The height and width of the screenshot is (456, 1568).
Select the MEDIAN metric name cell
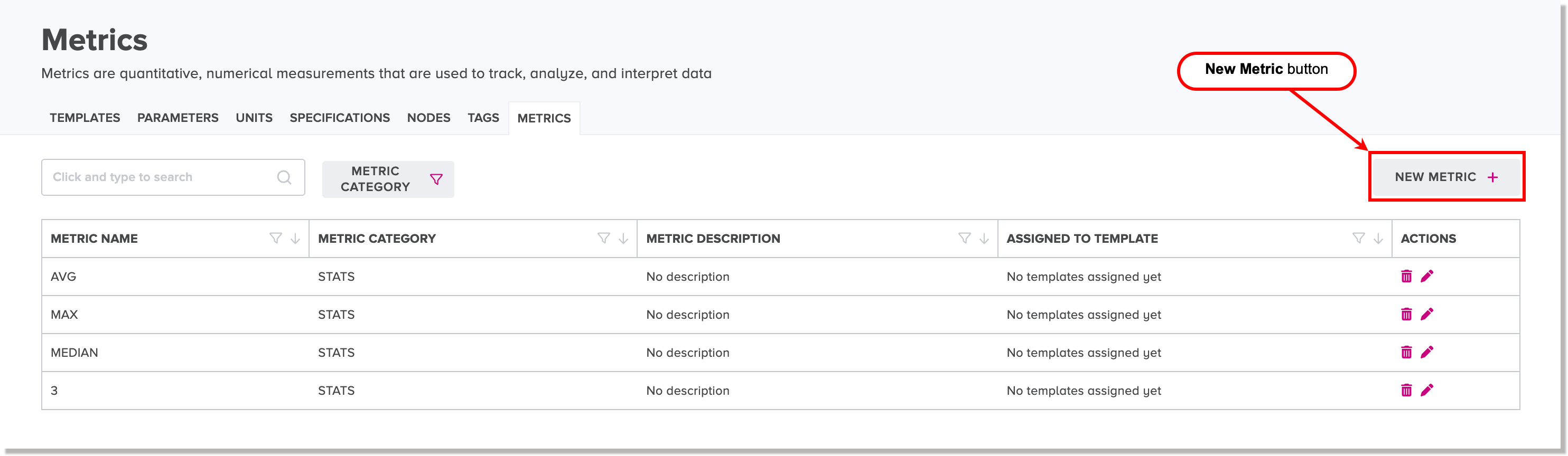pos(175,353)
